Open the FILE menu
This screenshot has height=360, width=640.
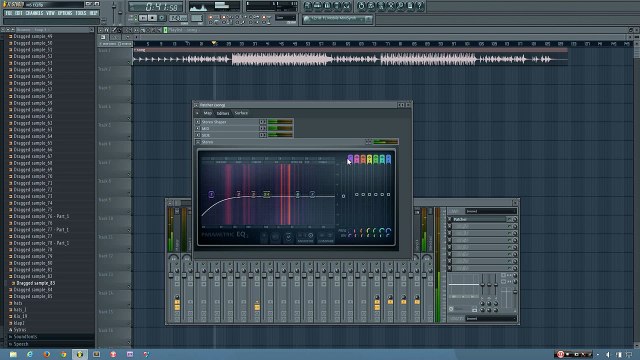9,13
